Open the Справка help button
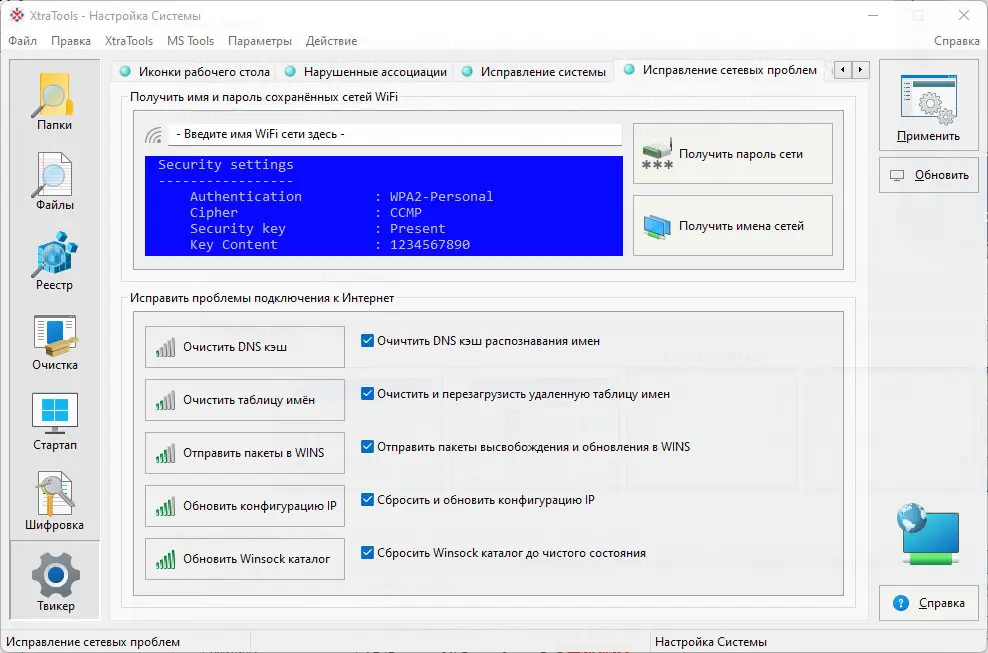This screenshot has height=653, width=988. [928, 603]
